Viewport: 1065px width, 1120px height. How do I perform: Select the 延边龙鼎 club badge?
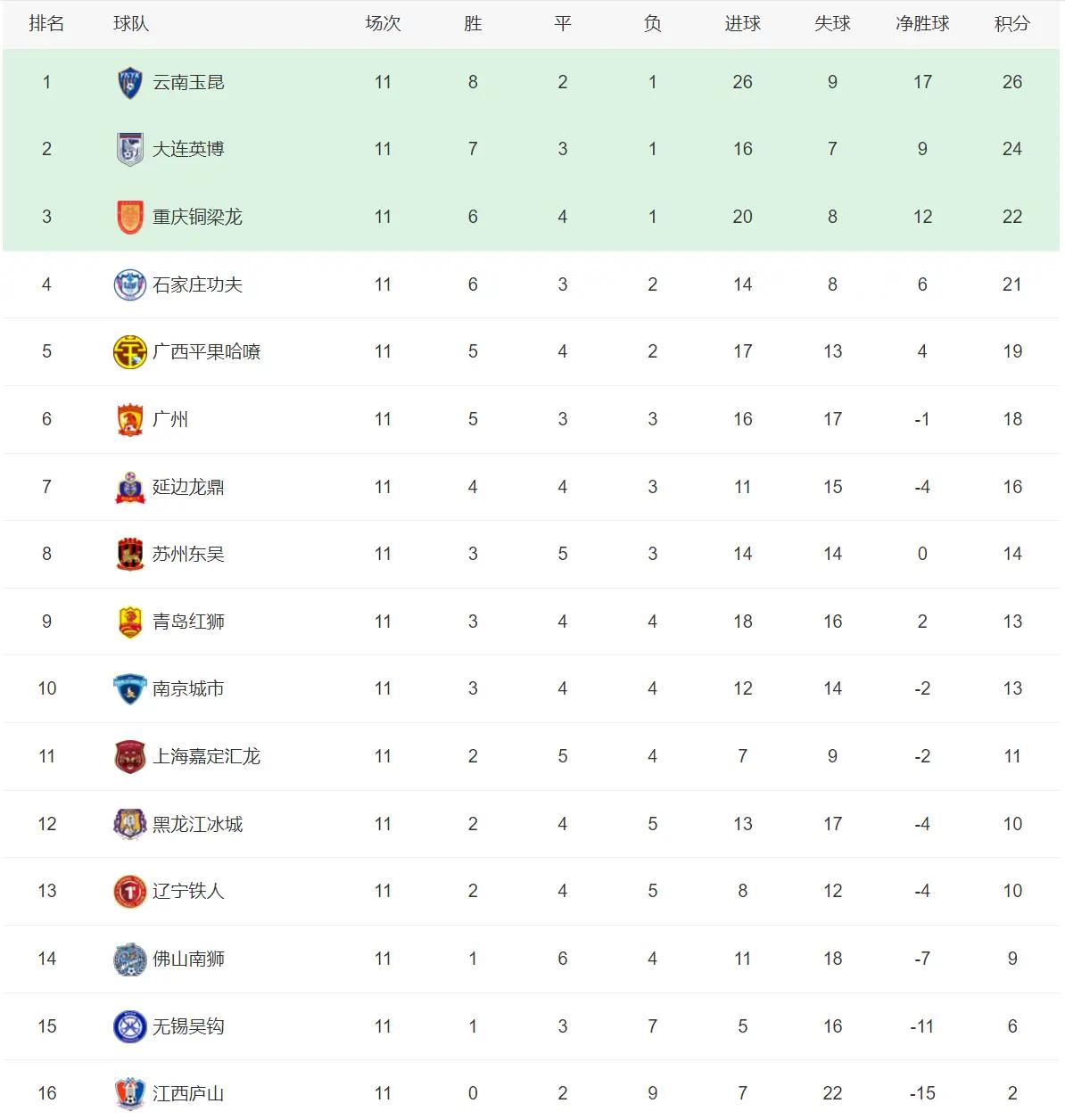click(x=130, y=487)
